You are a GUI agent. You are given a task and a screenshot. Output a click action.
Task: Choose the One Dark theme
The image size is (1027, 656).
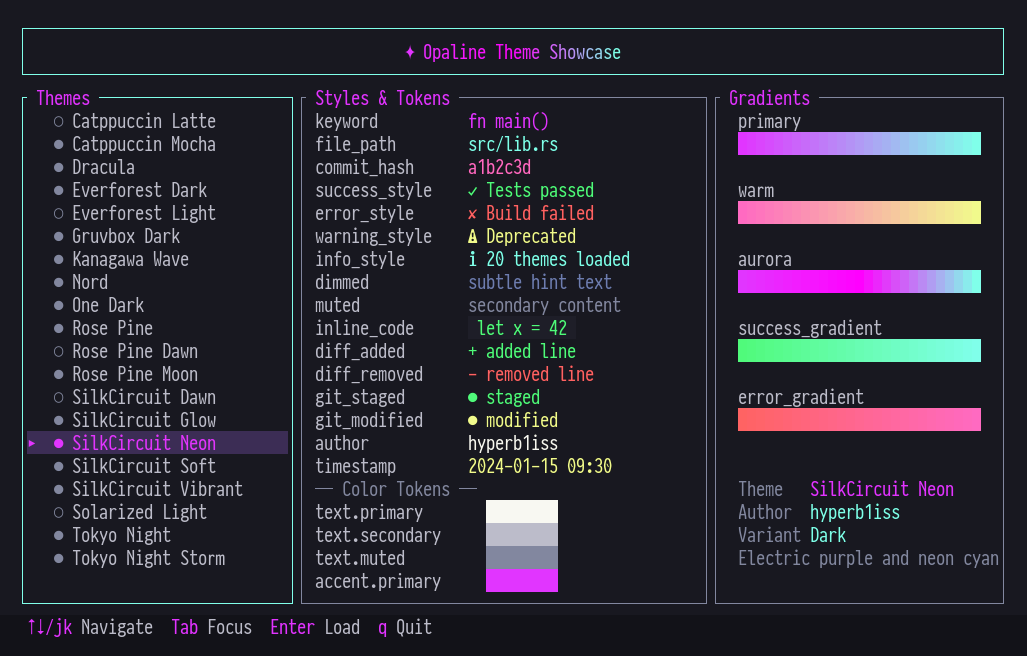coord(157,305)
